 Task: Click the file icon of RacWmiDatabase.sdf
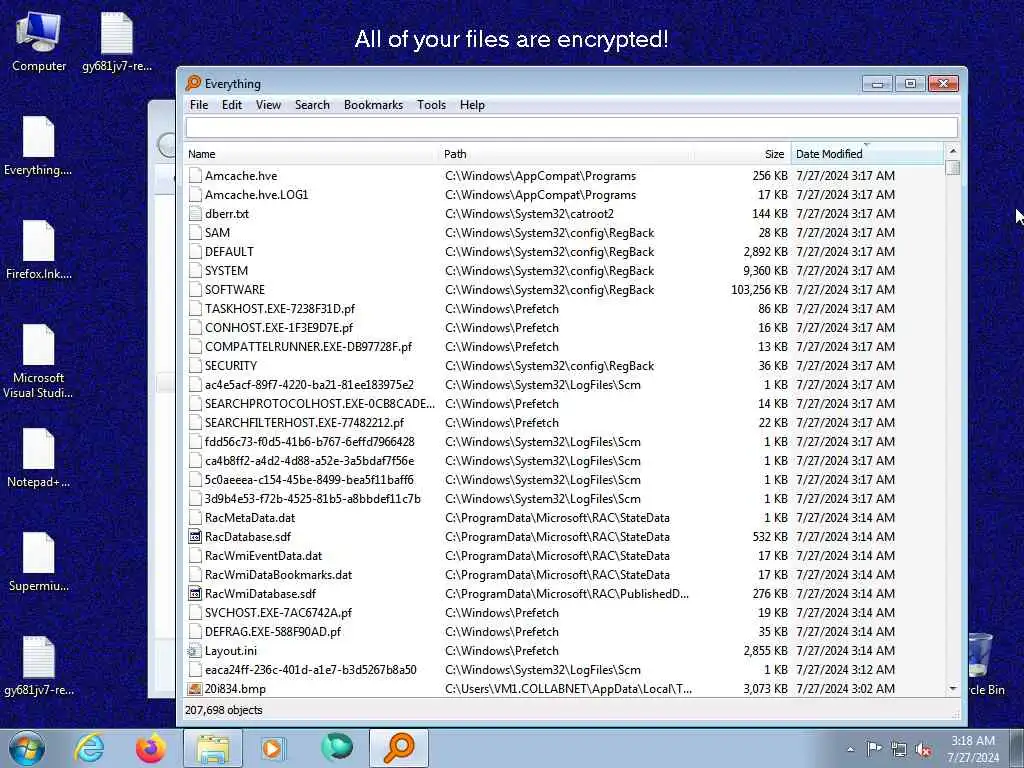pos(194,594)
